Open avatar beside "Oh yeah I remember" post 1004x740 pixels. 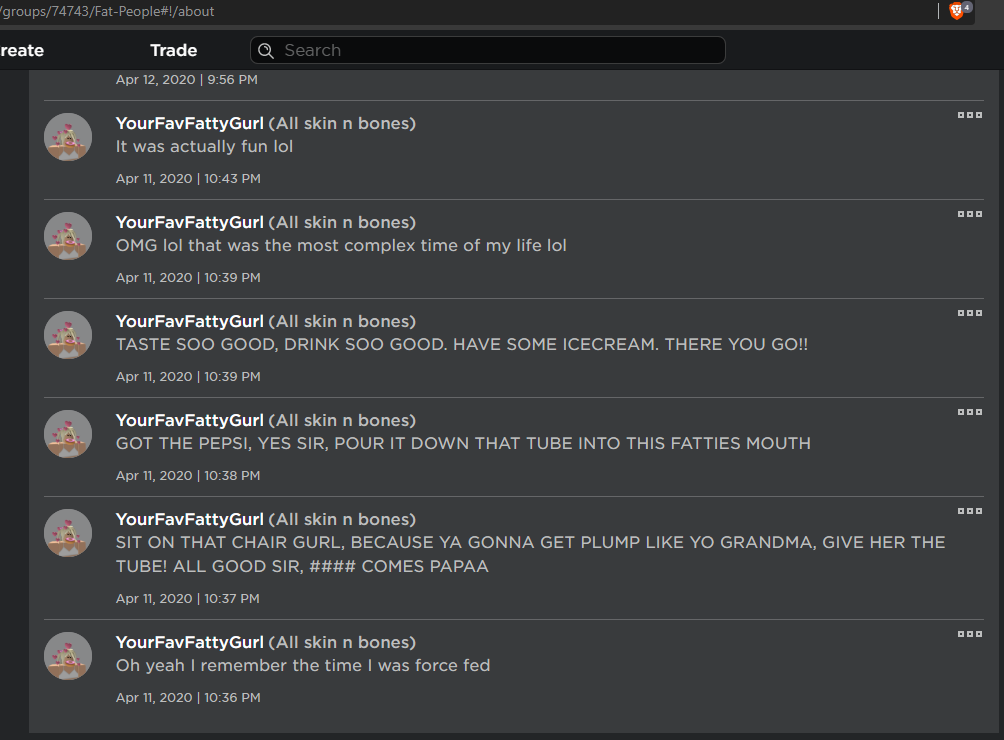point(68,656)
